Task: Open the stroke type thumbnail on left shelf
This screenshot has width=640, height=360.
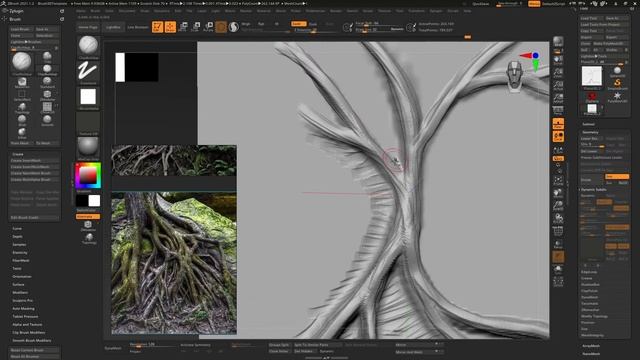Action: coord(88,72)
